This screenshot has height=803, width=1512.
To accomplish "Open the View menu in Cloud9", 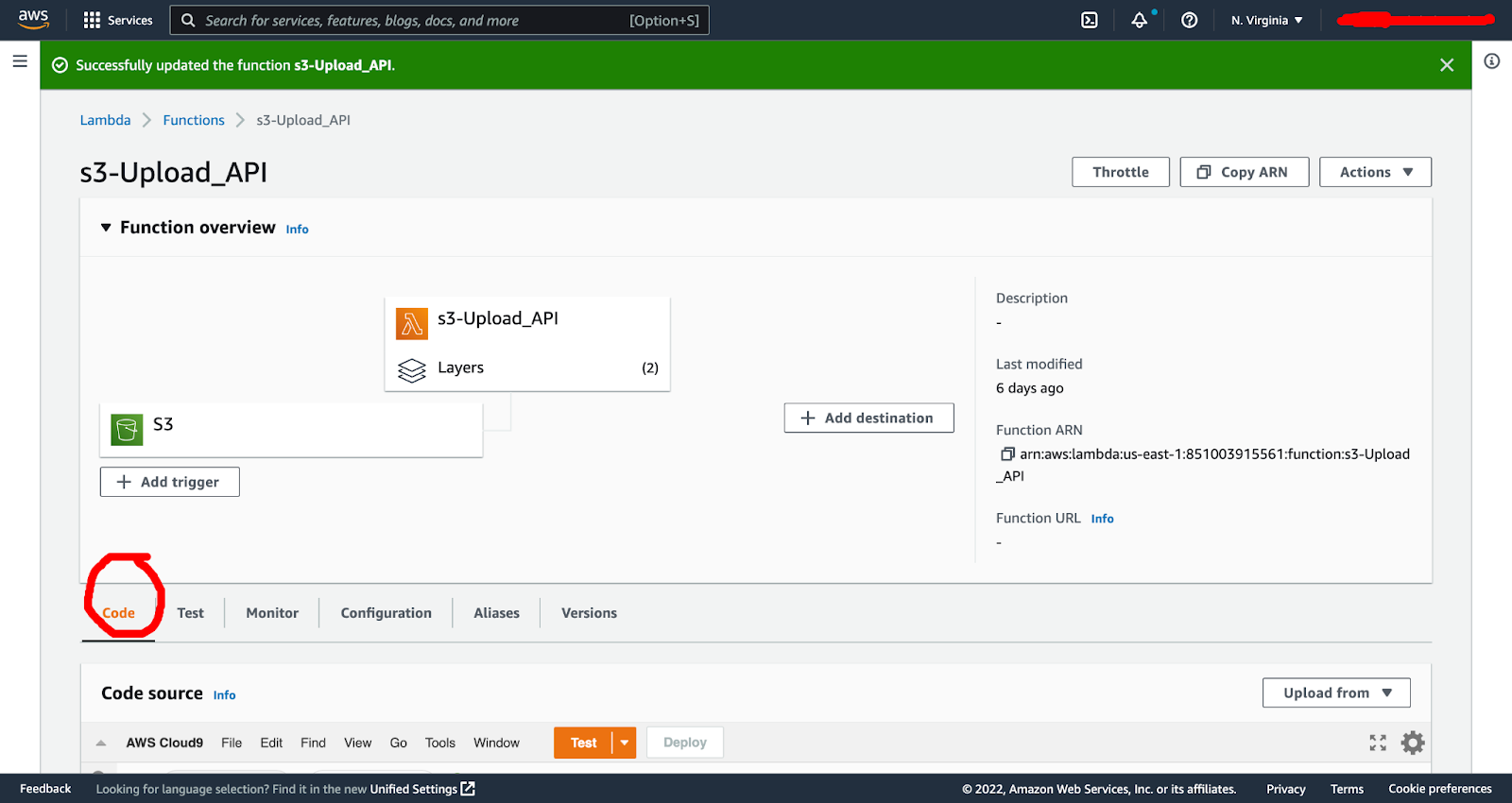I will click(357, 743).
